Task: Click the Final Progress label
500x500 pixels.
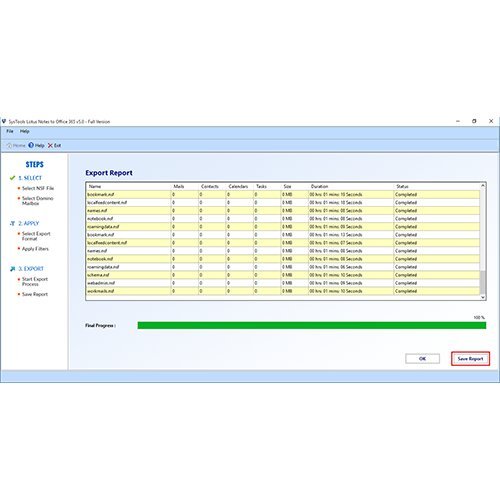Action: point(100,325)
